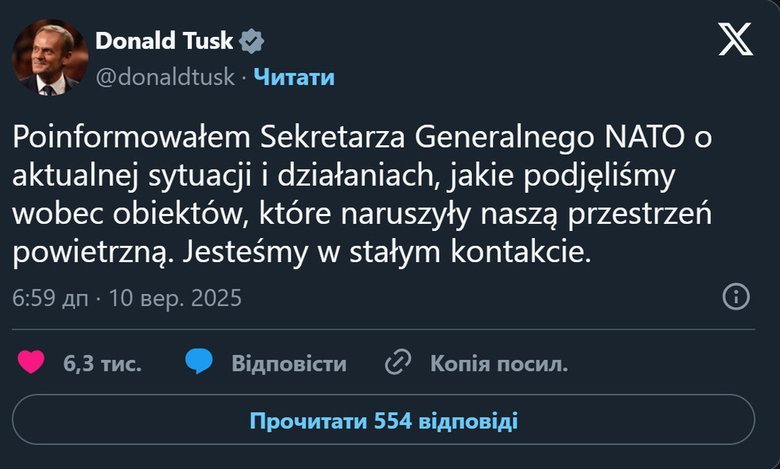Open Donald Tusk's profile avatar
Screen dimensions: 780x469
50,58
